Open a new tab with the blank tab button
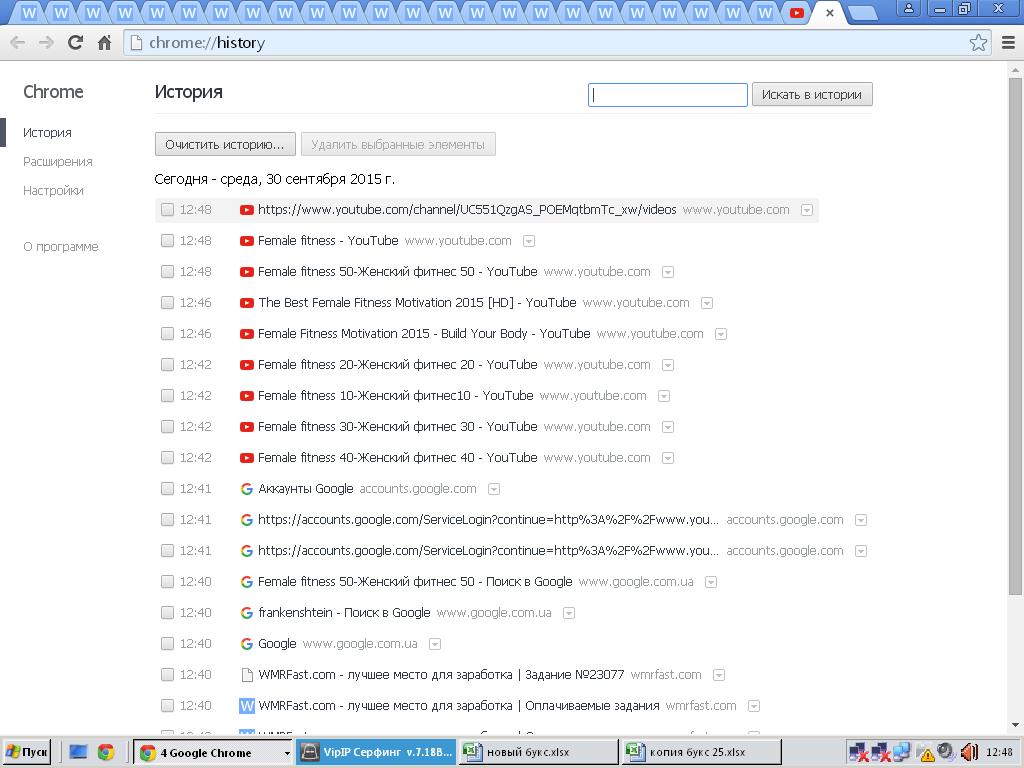The image size is (1024, 768). click(862, 13)
